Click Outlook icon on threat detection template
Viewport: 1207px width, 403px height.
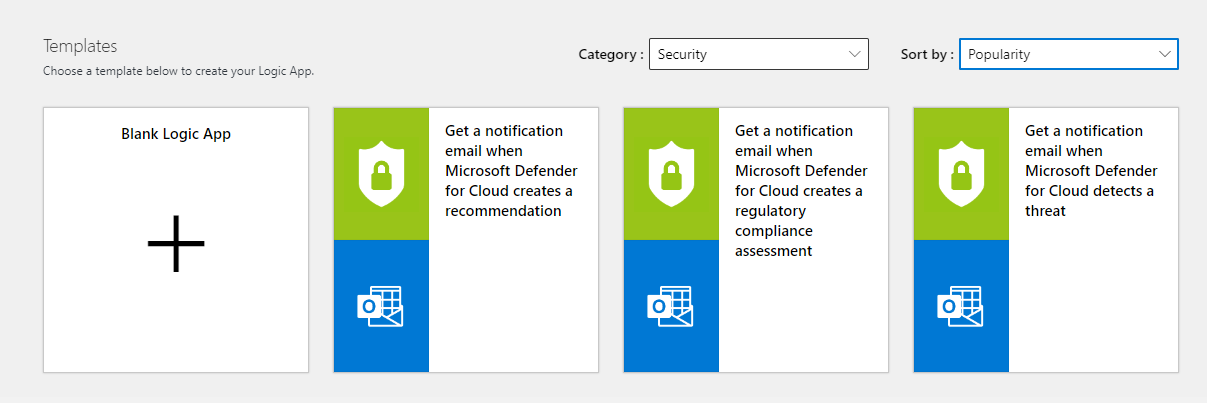960,306
